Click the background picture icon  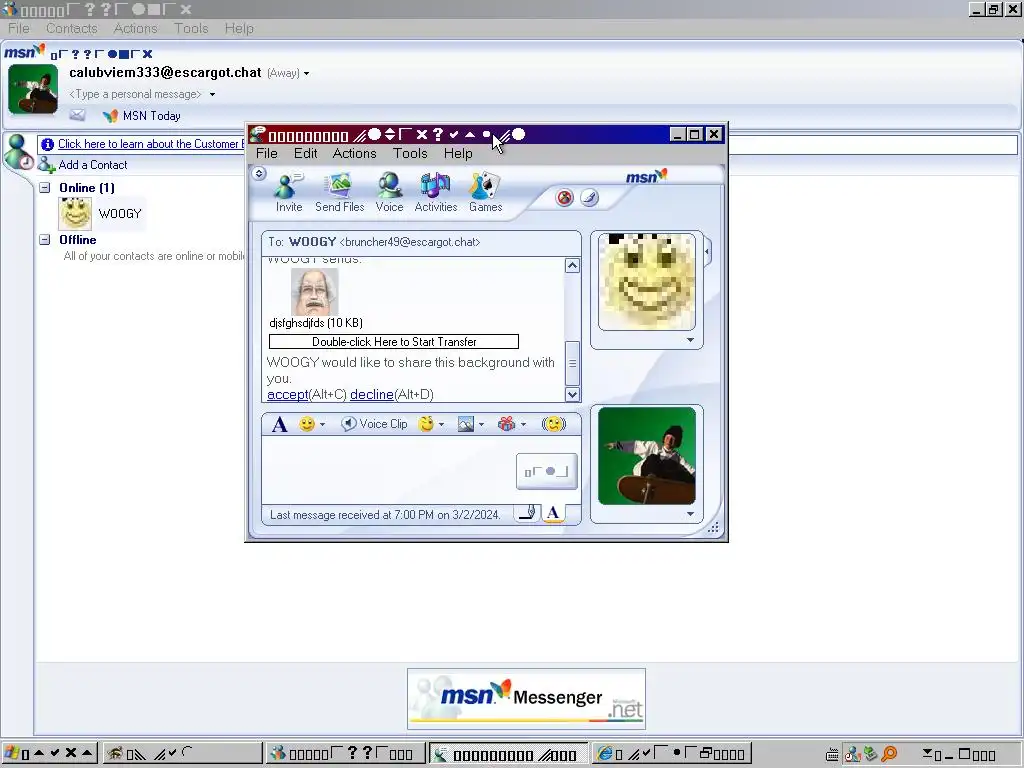(466, 424)
